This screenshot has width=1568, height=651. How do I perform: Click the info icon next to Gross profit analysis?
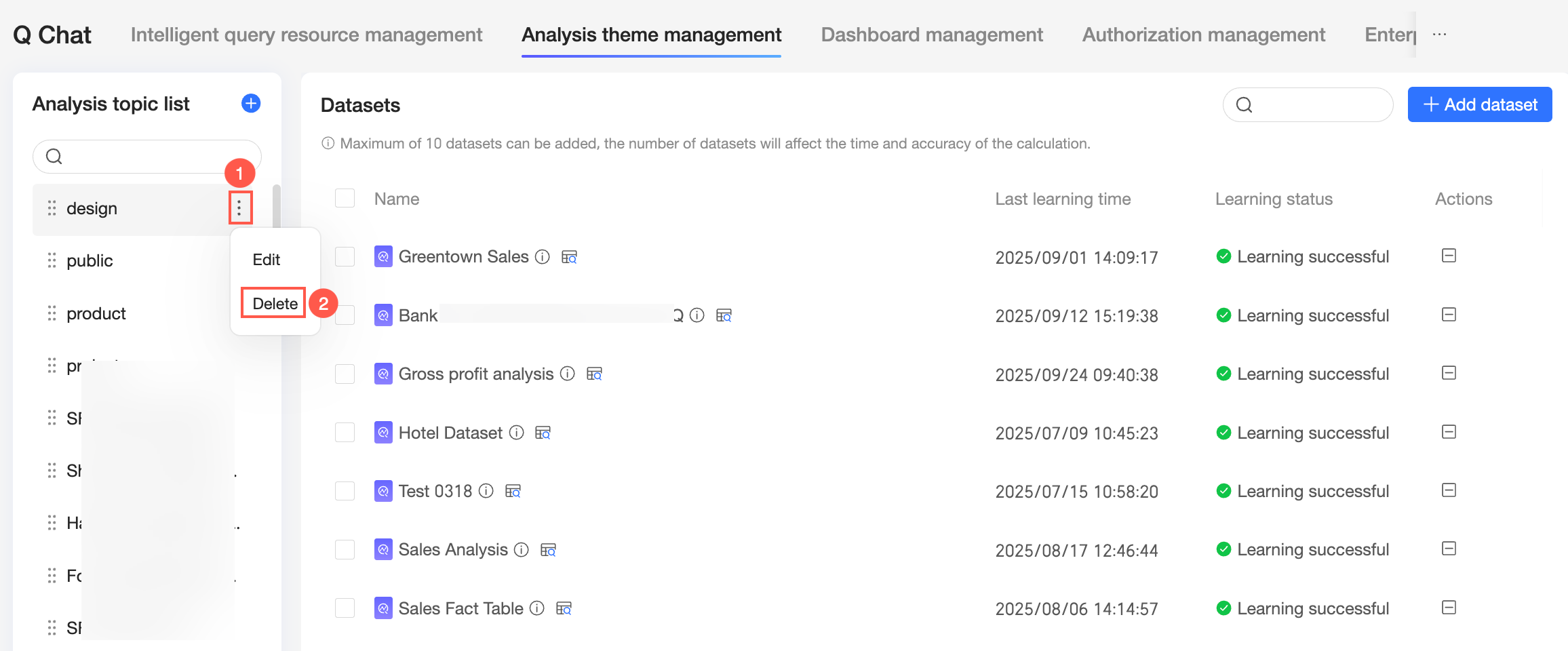pyautogui.click(x=568, y=374)
